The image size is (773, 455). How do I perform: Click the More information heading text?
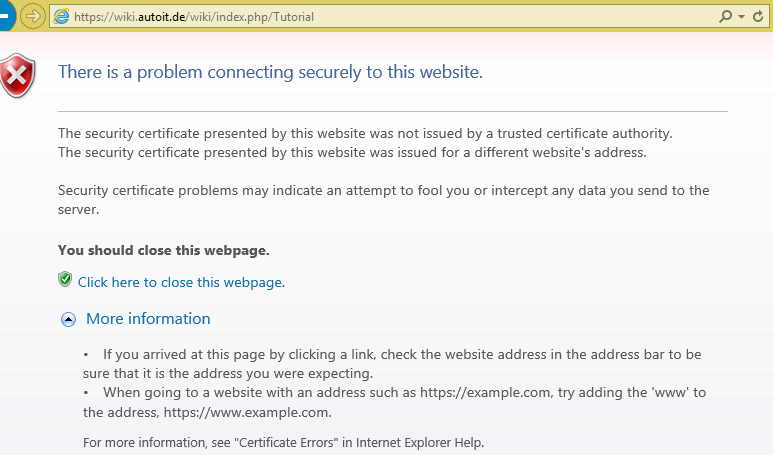(x=148, y=319)
